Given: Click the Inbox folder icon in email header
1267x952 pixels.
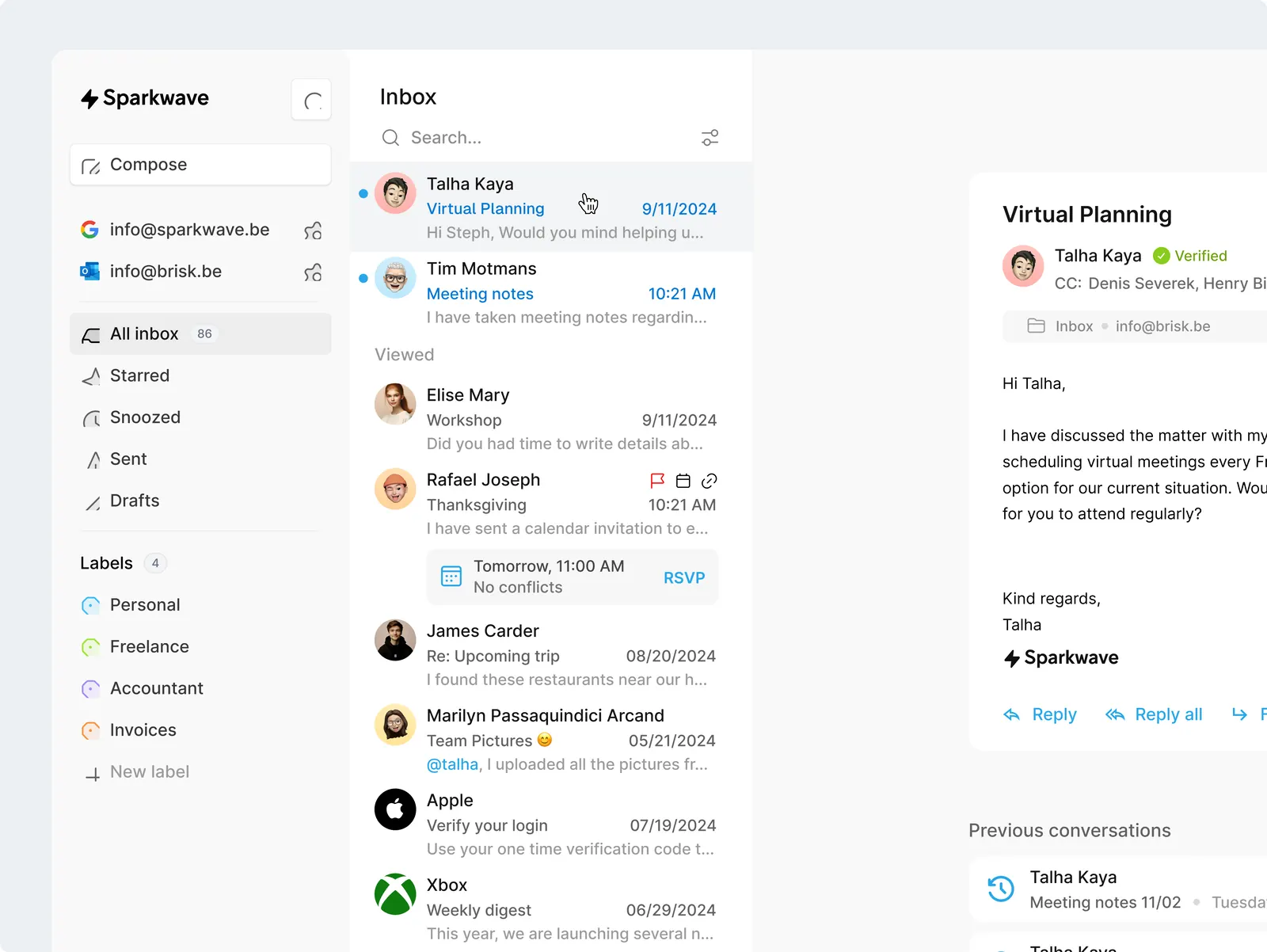Looking at the screenshot, I should 1036,326.
